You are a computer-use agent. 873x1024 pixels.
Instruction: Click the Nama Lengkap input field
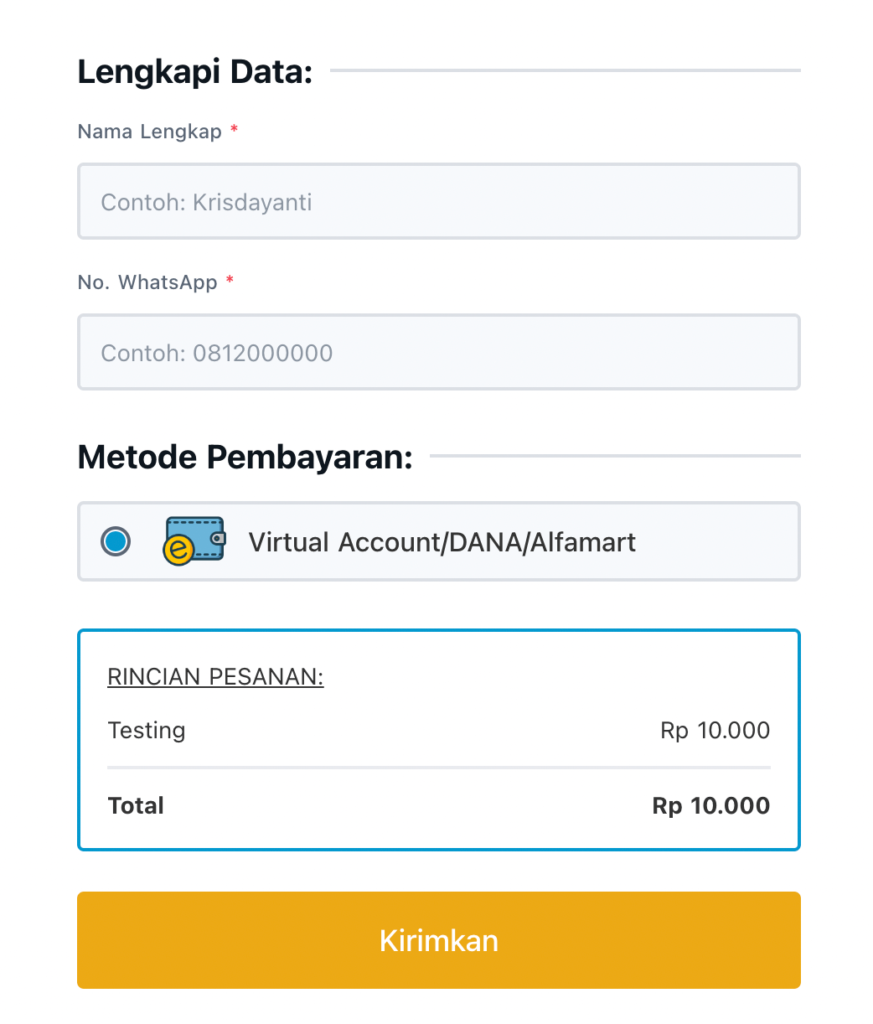point(438,202)
